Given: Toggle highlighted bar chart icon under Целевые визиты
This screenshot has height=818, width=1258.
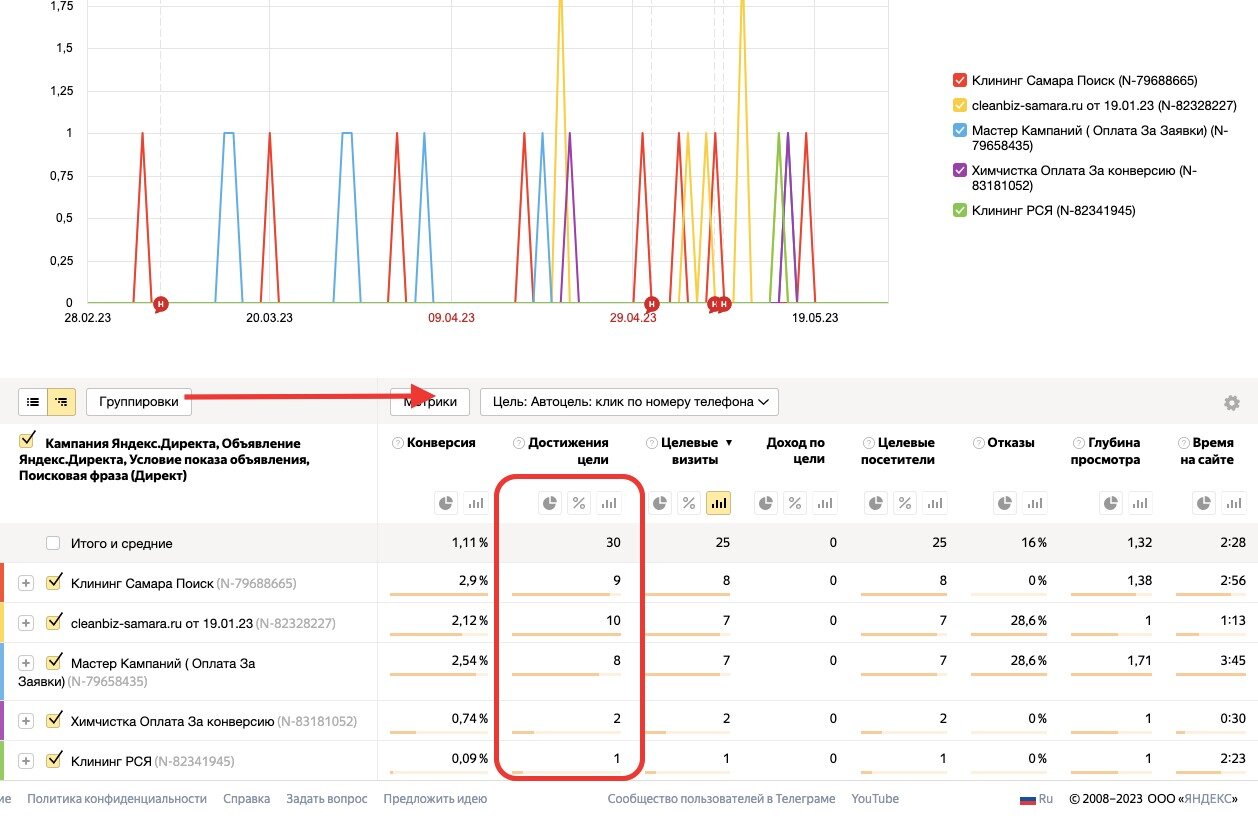Looking at the screenshot, I should point(718,504).
